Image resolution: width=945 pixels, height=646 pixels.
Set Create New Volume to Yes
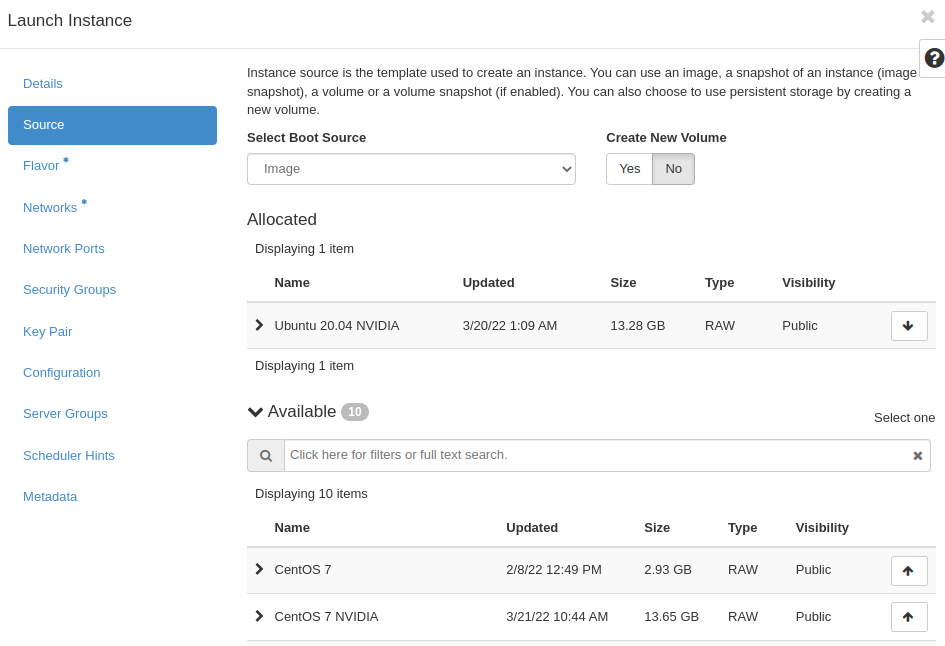click(x=629, y=169)
